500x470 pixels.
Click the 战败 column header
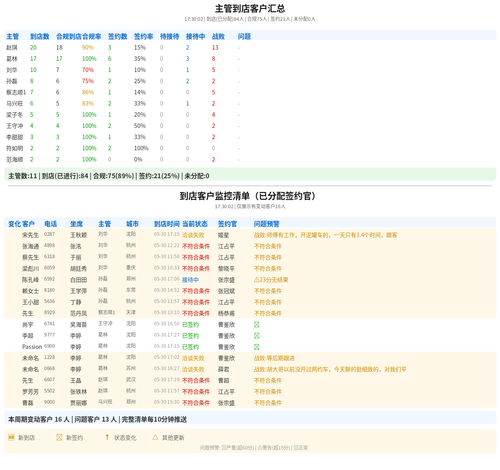click(218, 36)
